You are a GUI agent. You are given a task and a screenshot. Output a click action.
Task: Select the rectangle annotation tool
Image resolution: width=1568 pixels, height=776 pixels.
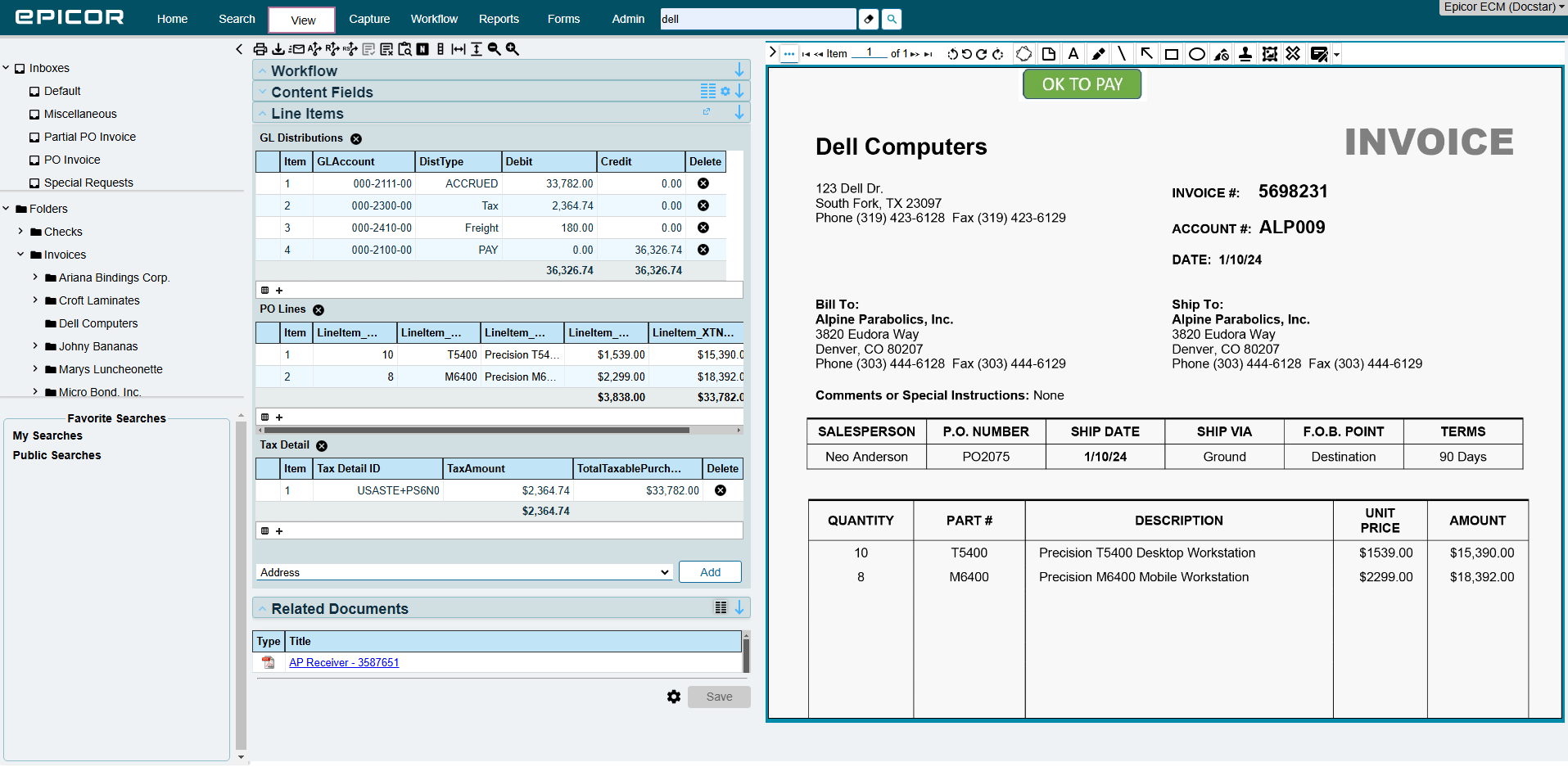1172,54
